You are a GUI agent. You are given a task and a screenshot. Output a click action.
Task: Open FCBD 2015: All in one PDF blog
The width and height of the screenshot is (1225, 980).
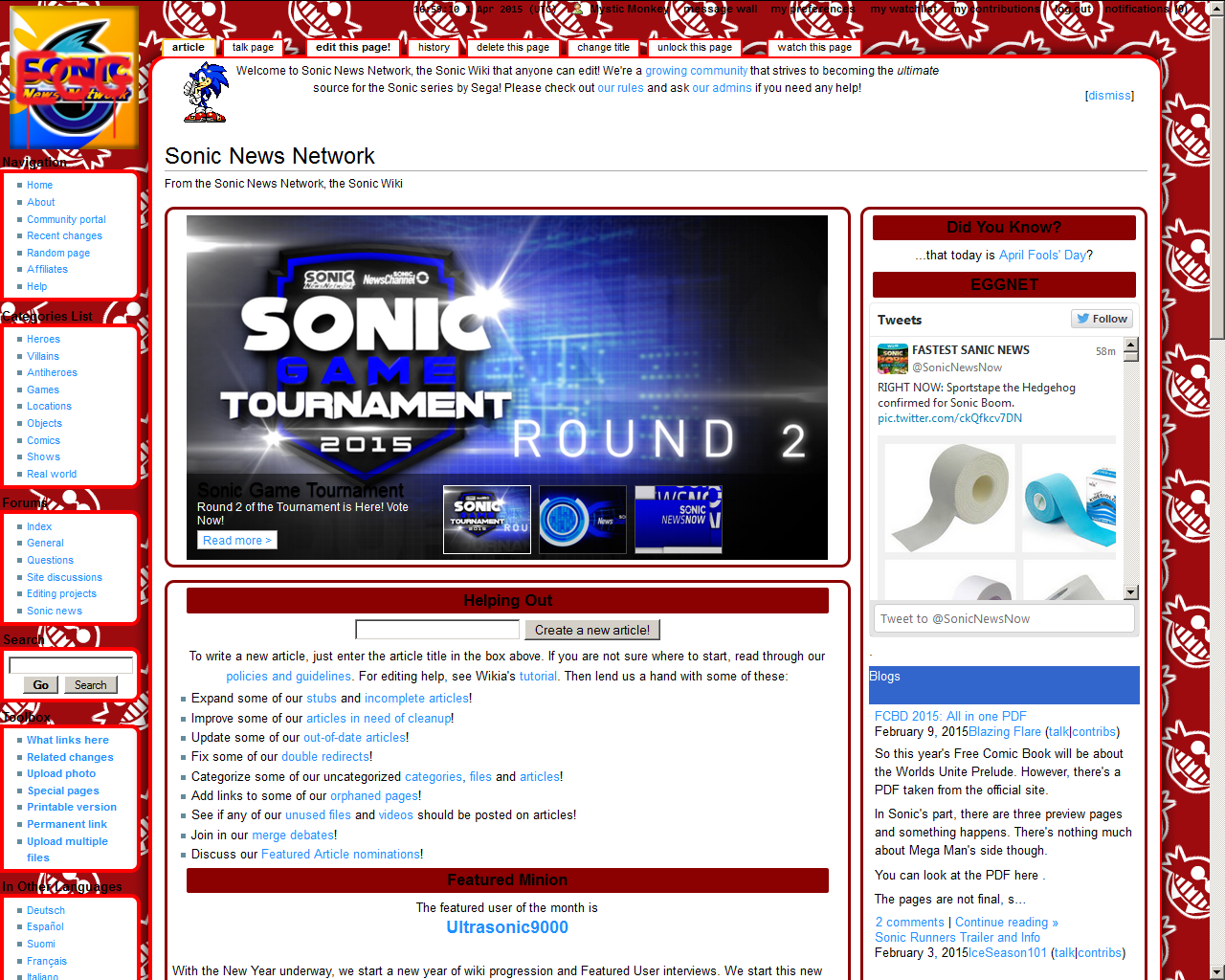click(x=950, y=717)
